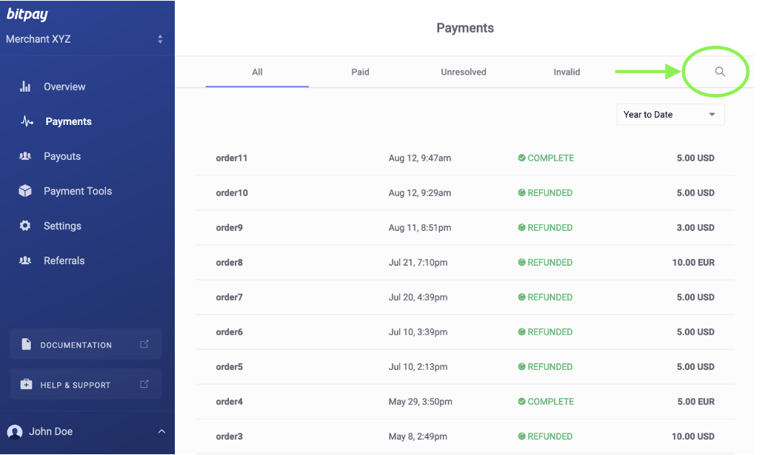Click REFUNDED status icon for order8
The image size is (768, 455).
pyautogui.click(x=522, y=262)
